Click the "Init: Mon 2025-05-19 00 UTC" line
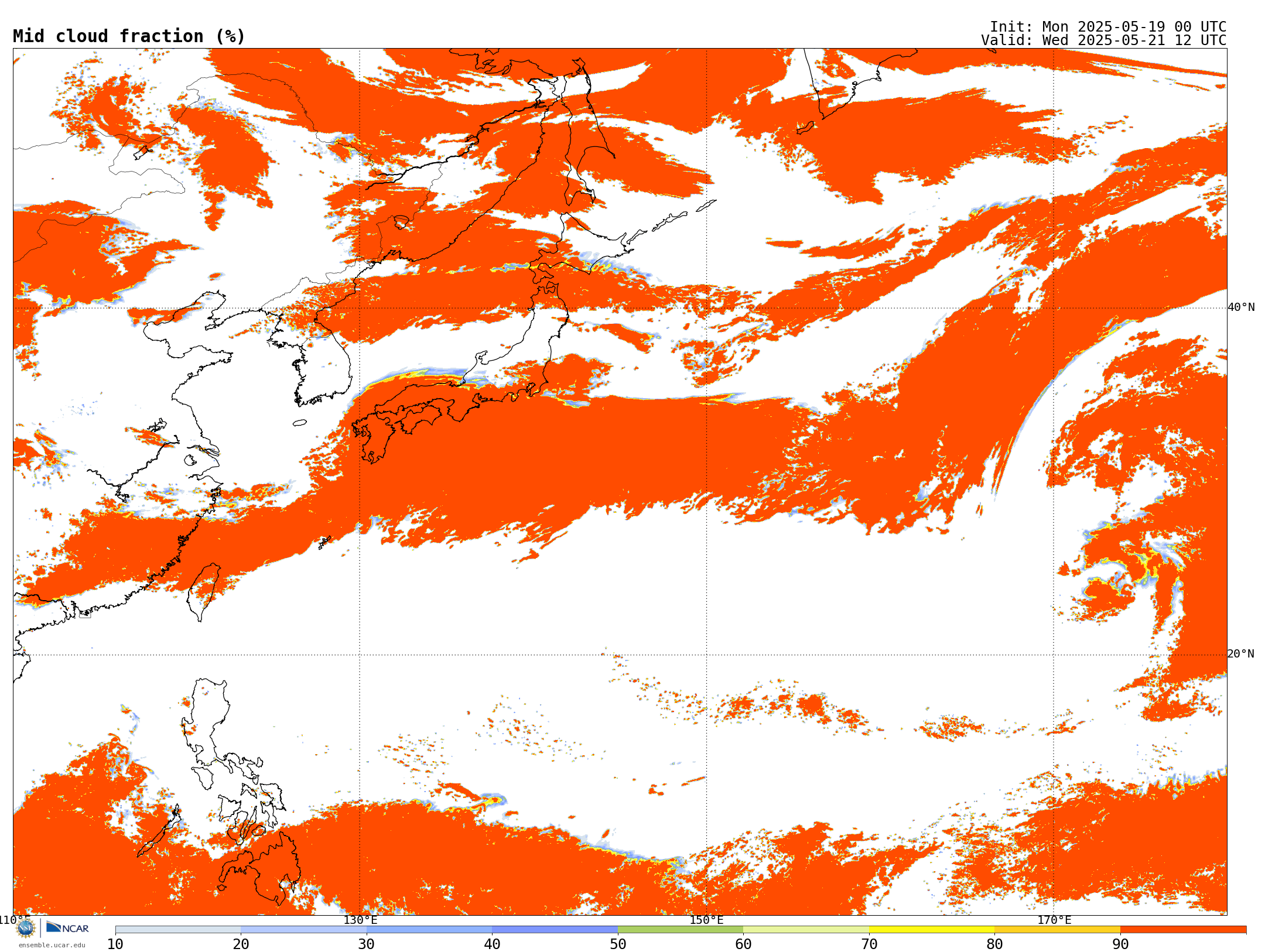The image size is (1265, 952). click(1108, 27)
